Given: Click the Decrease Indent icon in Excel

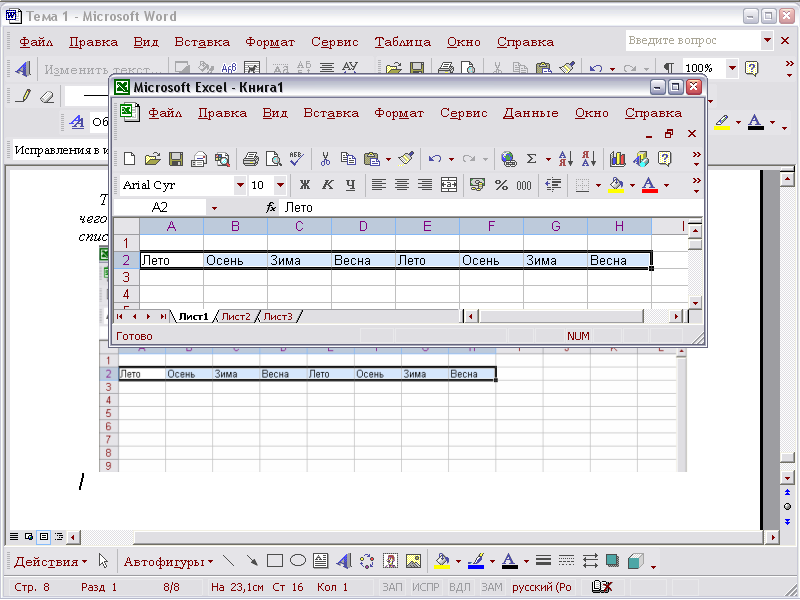Looking at the screenshot, I should pos(553,185).
